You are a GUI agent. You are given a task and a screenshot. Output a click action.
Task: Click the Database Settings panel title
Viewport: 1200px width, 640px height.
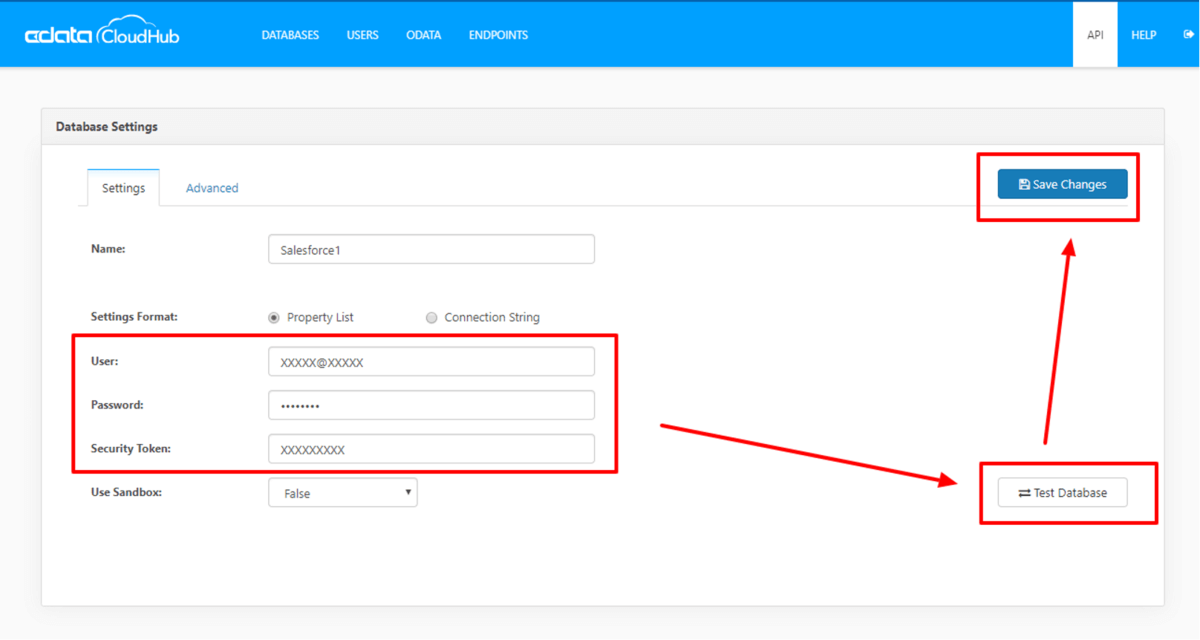[x=107, y=127]
